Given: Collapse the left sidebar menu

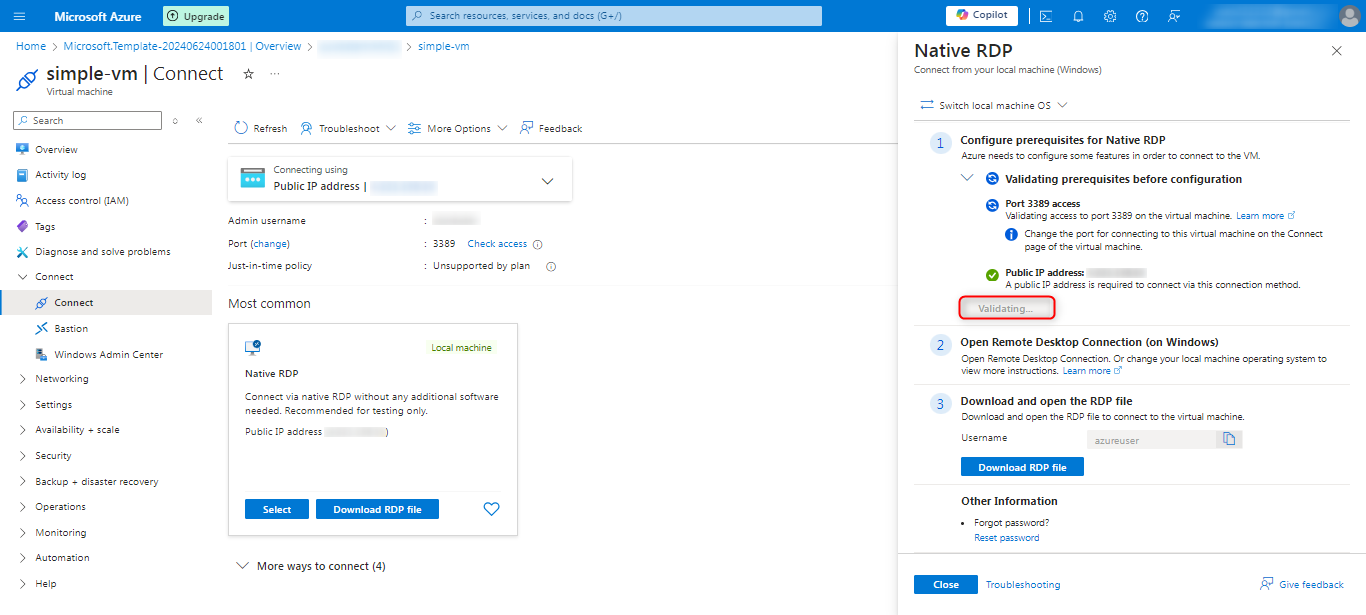Looking at the screenshot, I should pyautogui.click(x=199, y=121).
